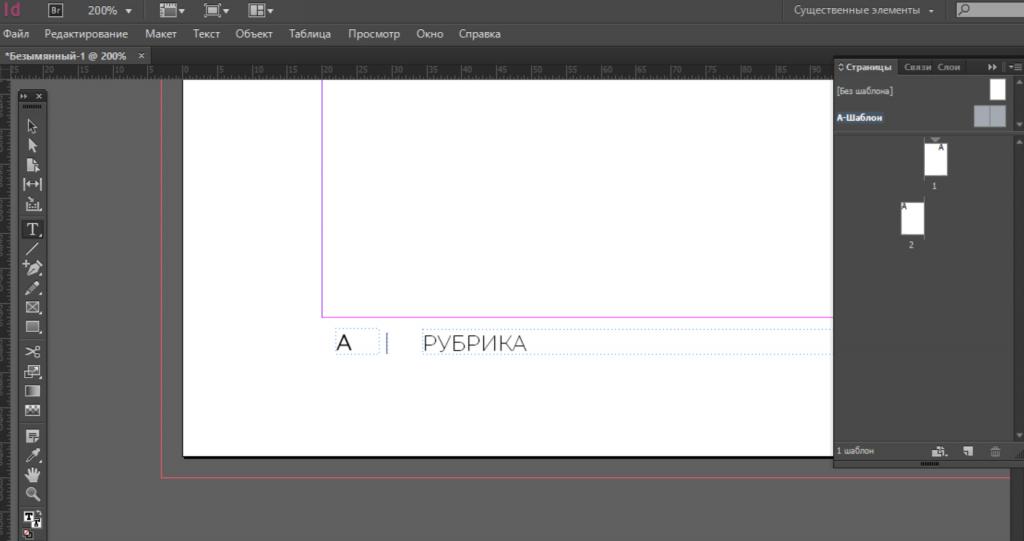Select the Pen tool
The image size is (1024, 541).
[x=32, y=268]
